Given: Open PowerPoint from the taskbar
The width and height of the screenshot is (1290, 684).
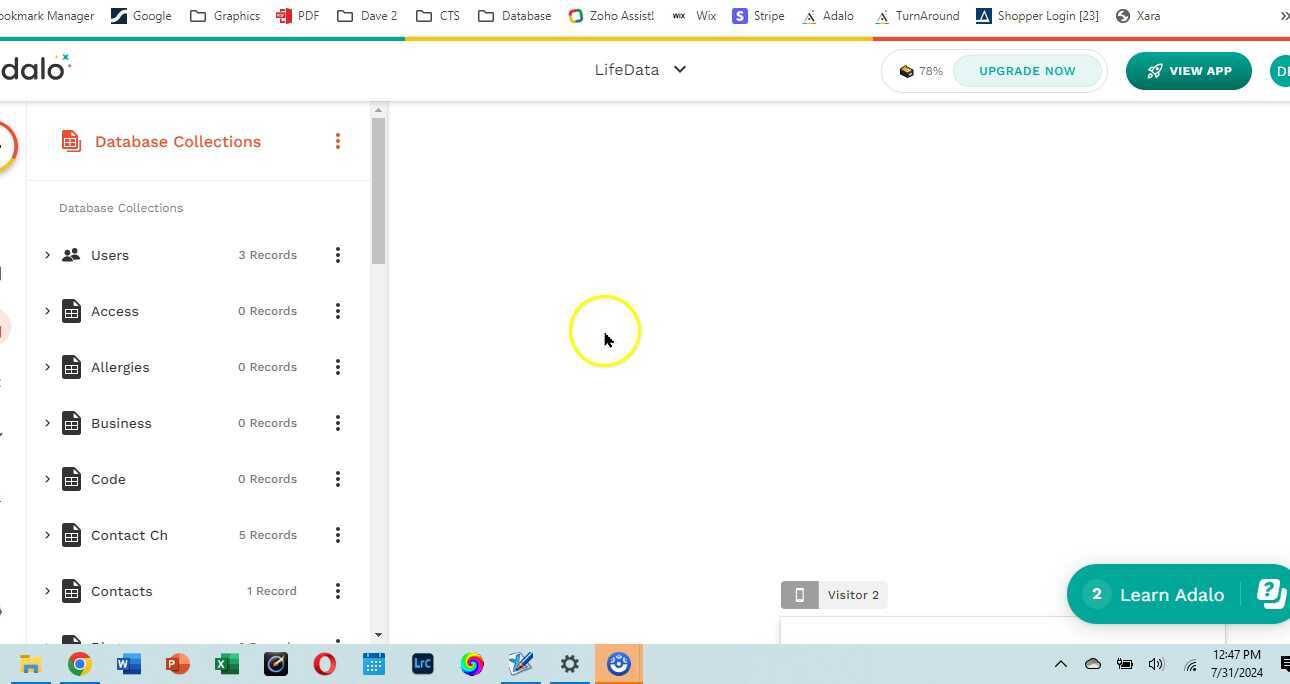Looking at the screenshot, I should click(178, 664).
